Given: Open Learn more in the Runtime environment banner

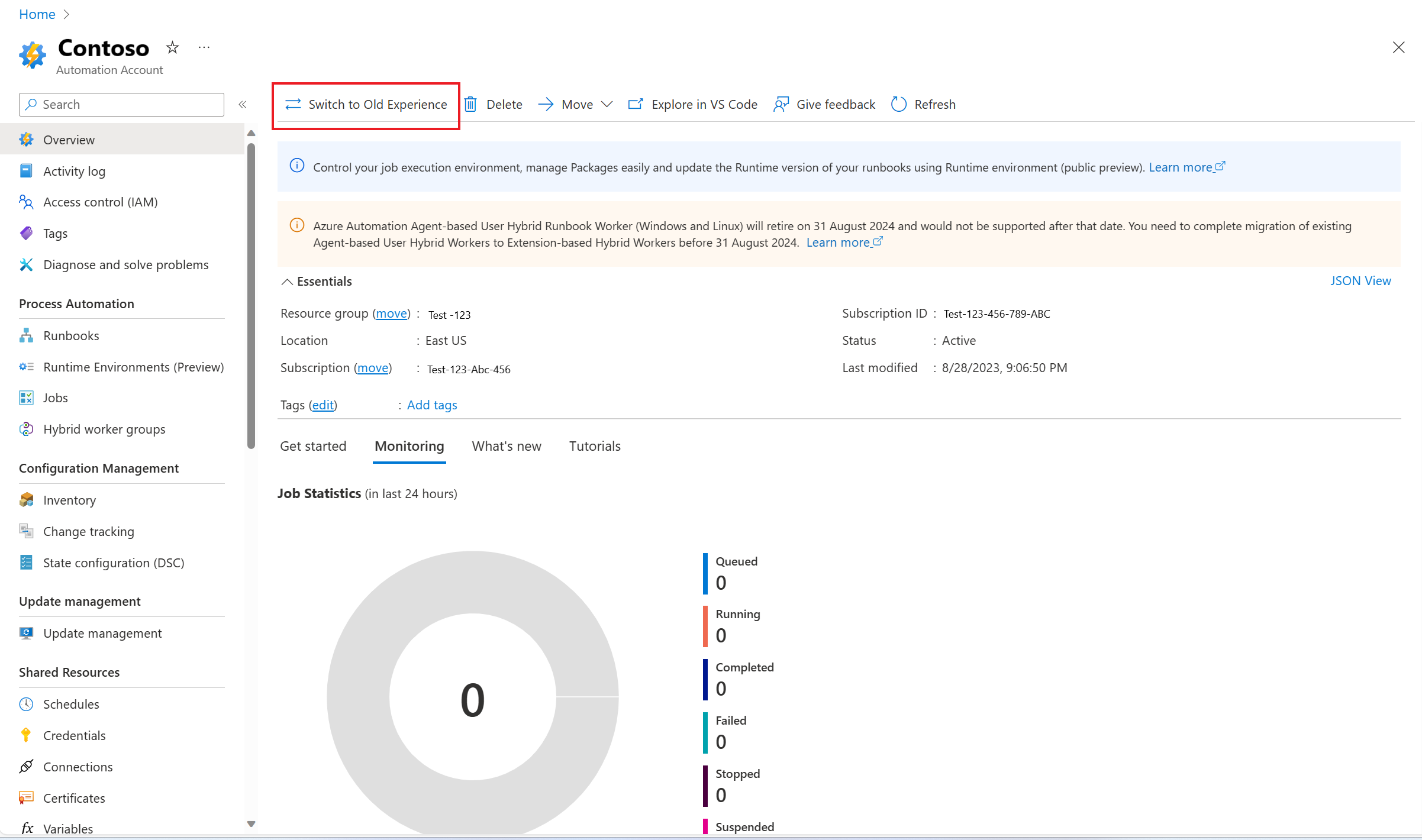Looking at the screenshot, I should [x=1186, y=167].
